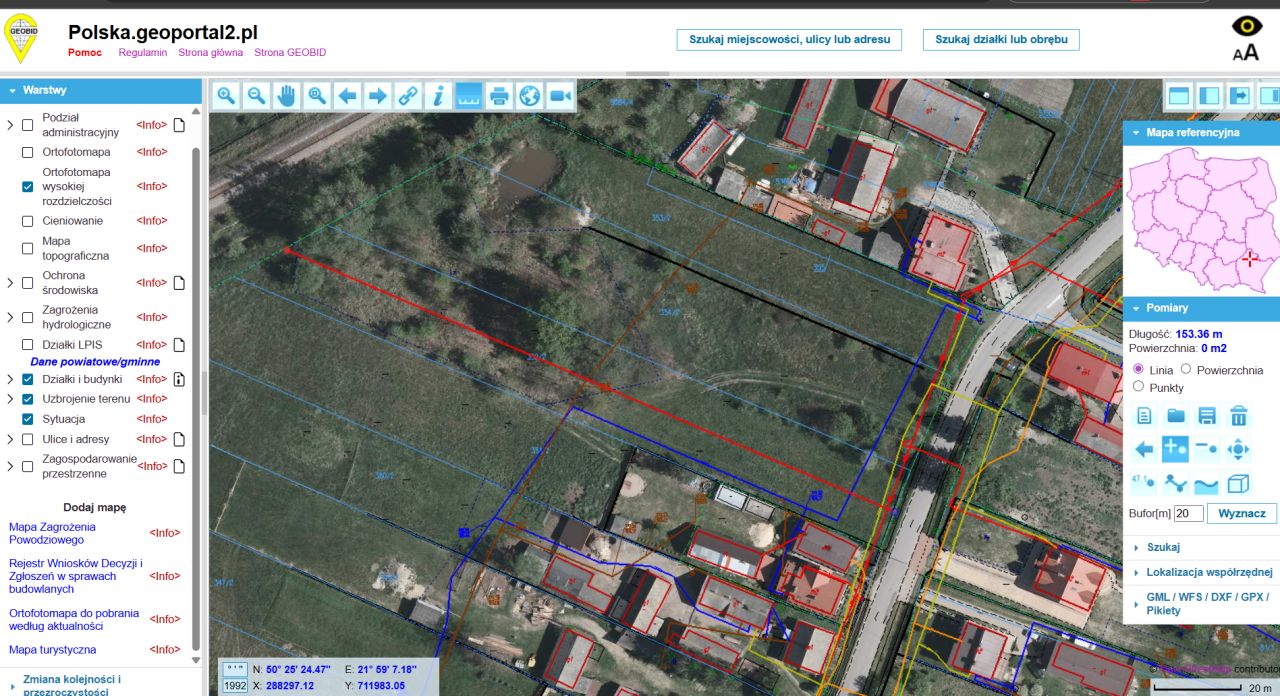Click top panel layout icon in map corner
This screenshot has width=1280, height=696.
(x=1179, y=96)
